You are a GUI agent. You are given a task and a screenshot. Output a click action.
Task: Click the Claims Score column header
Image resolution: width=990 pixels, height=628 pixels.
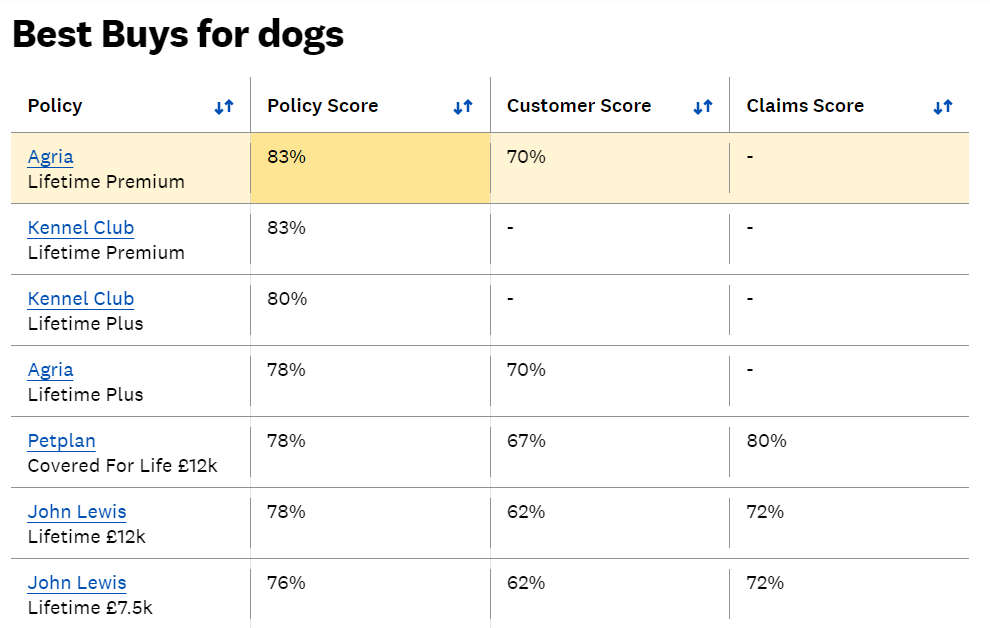[805, 106]
